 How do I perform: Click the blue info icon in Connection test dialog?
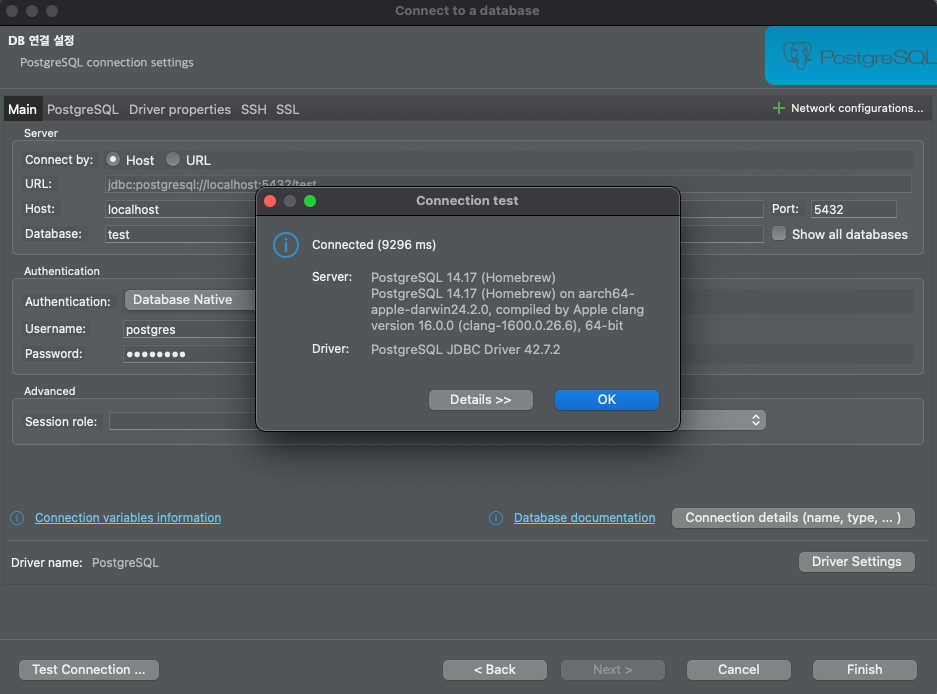[x=286, y=245]
